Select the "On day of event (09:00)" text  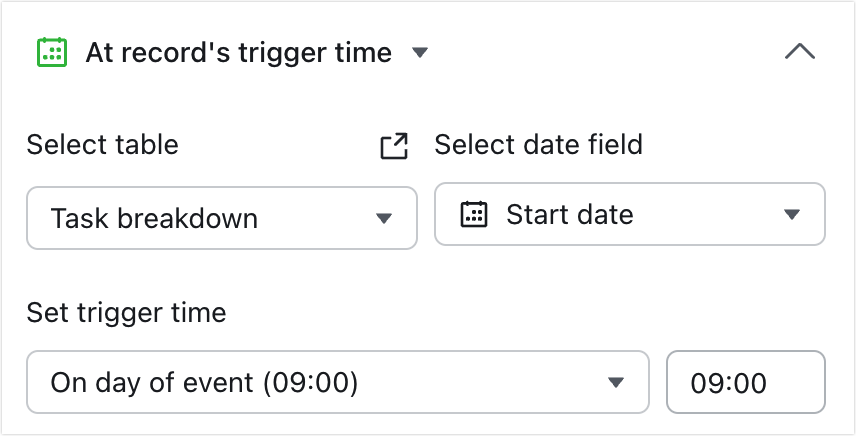pyautogui.click(x=204, y=383)
